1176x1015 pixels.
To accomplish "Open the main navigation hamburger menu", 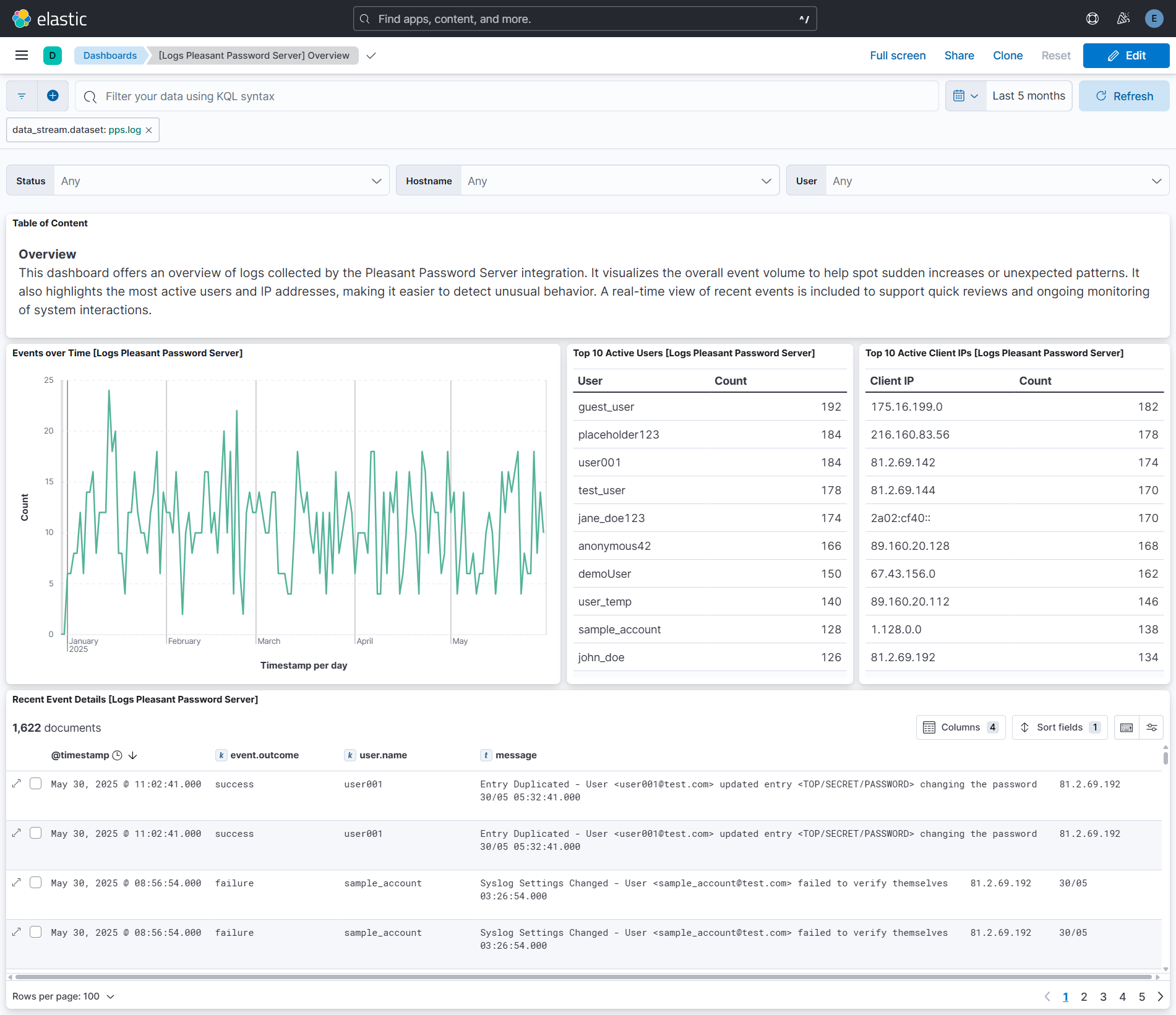I will coord(22,55).
